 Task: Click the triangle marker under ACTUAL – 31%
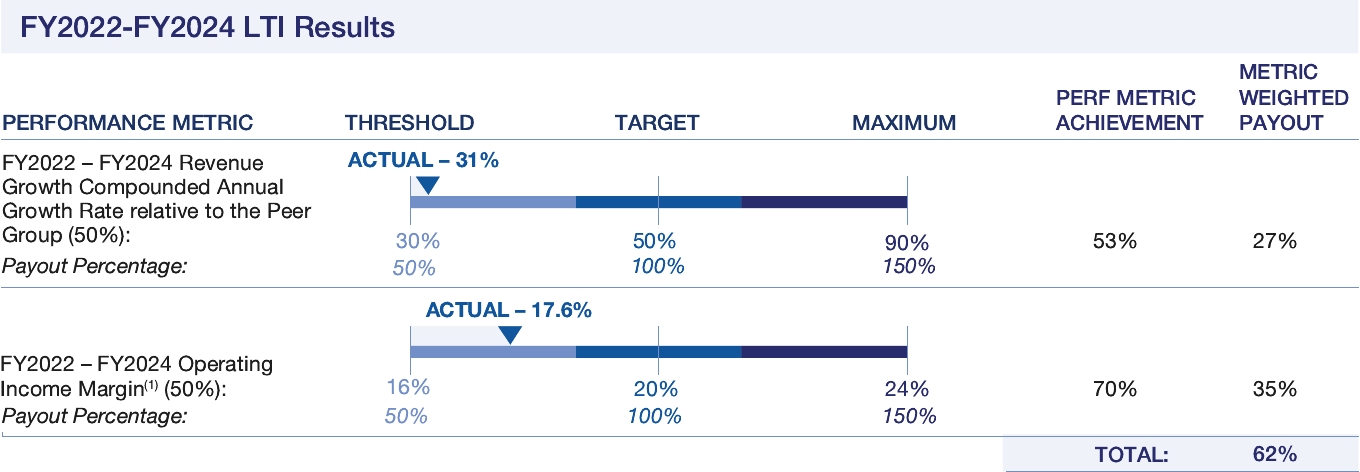tap(427, 184)
